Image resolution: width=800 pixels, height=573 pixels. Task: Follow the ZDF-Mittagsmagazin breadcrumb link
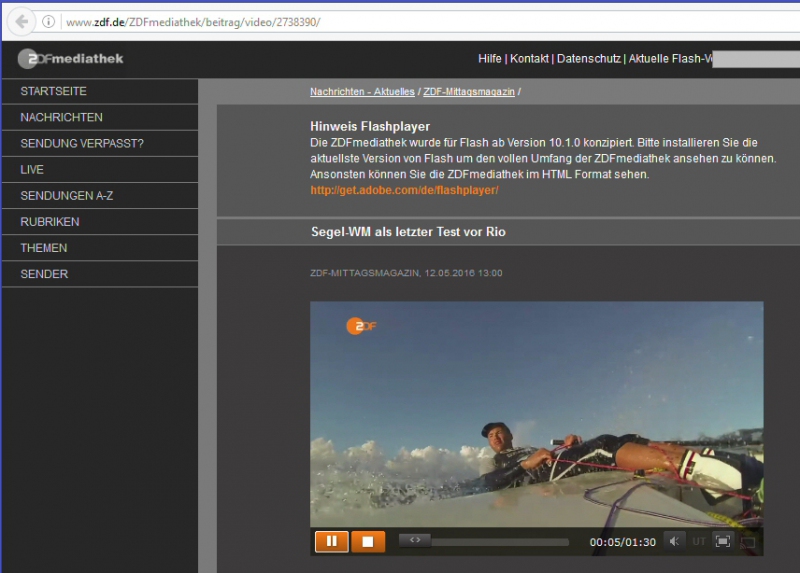(x=469, y=92)
